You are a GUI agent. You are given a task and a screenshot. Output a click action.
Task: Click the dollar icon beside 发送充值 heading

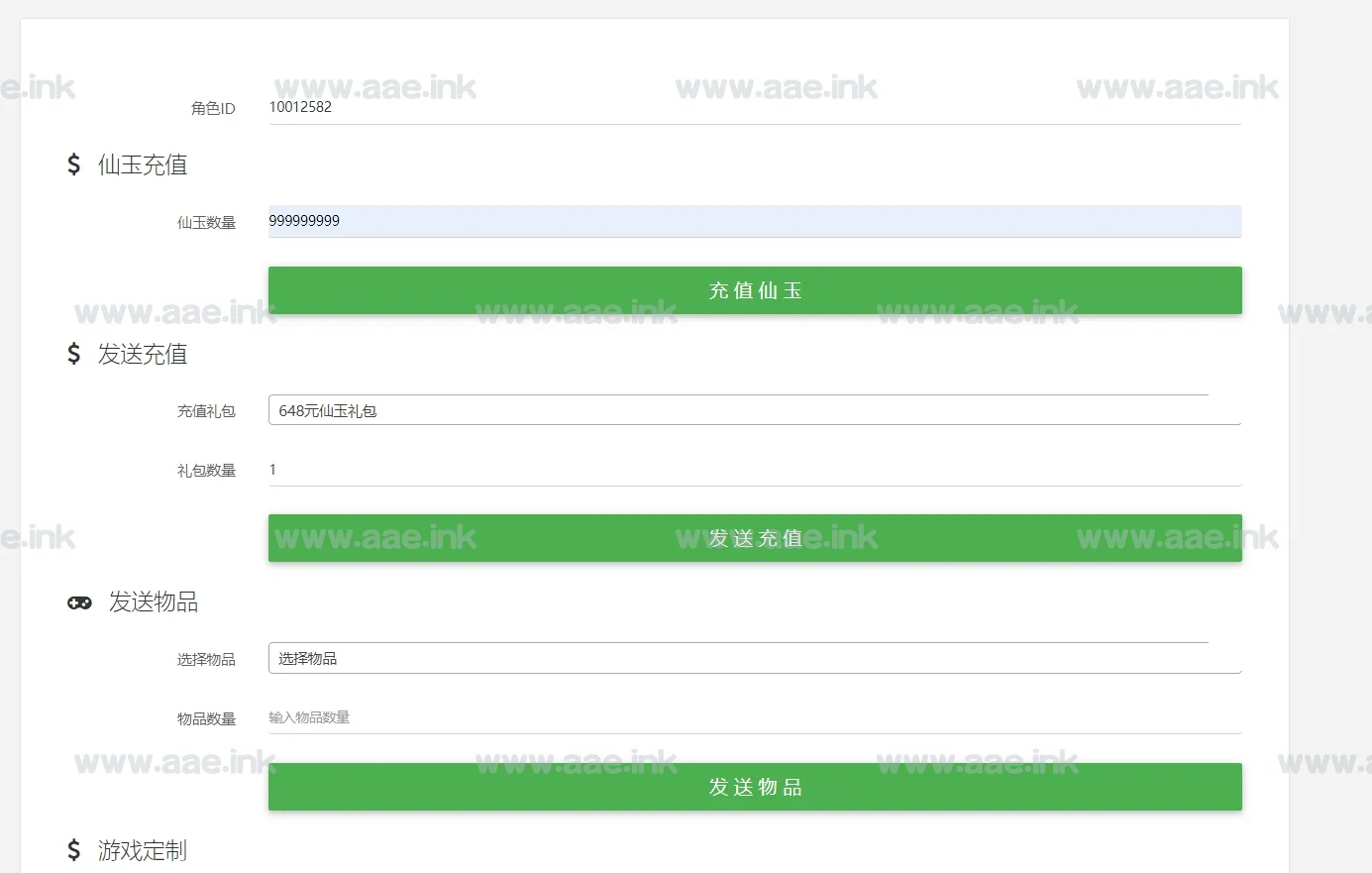[x=74, y=354]
